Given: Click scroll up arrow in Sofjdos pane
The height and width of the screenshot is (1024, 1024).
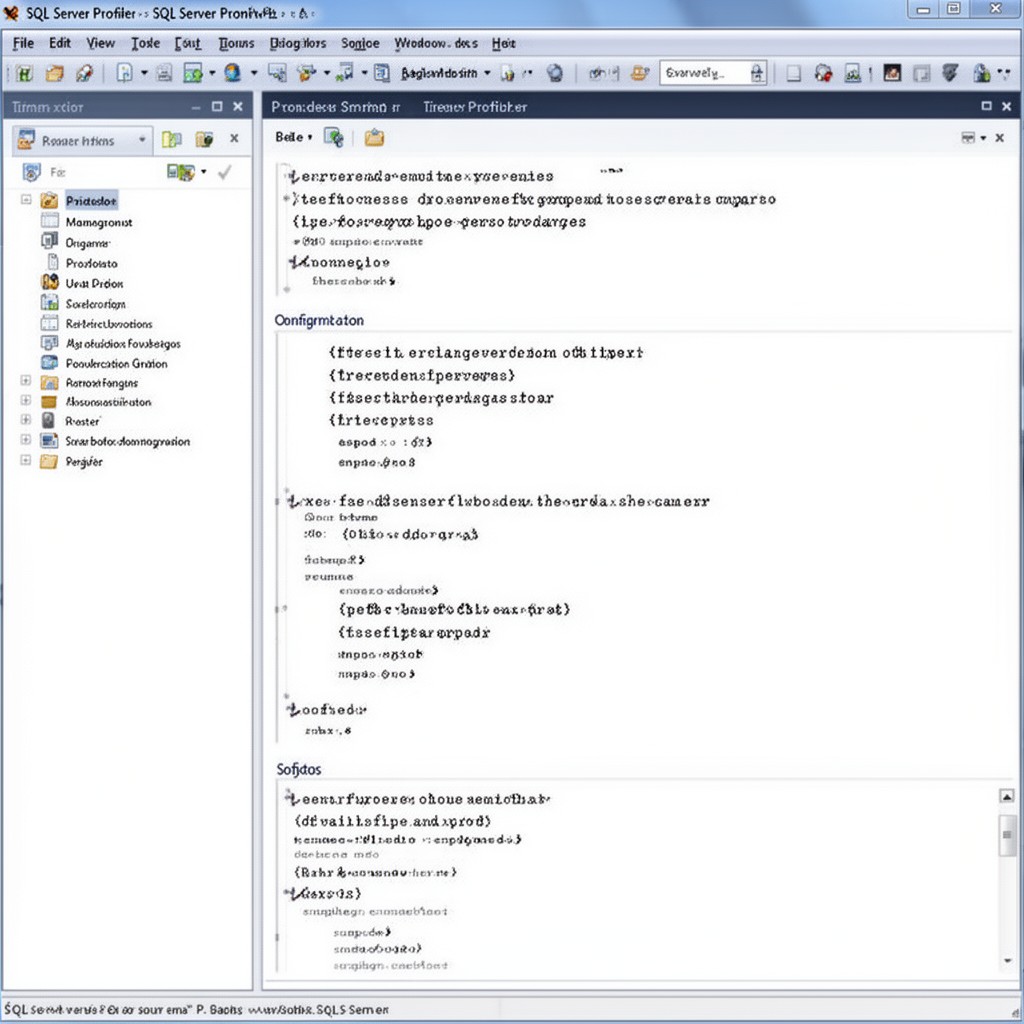Looking at the screenshot, I should (x=1007, y=796).
